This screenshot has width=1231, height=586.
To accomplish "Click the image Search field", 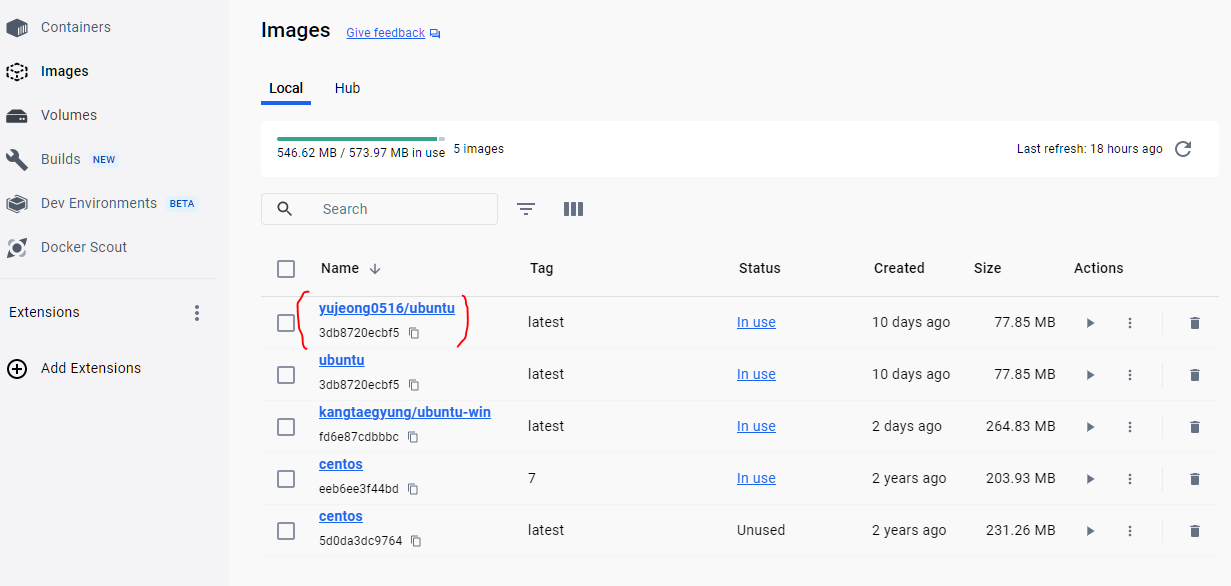I will coord(379,209).
